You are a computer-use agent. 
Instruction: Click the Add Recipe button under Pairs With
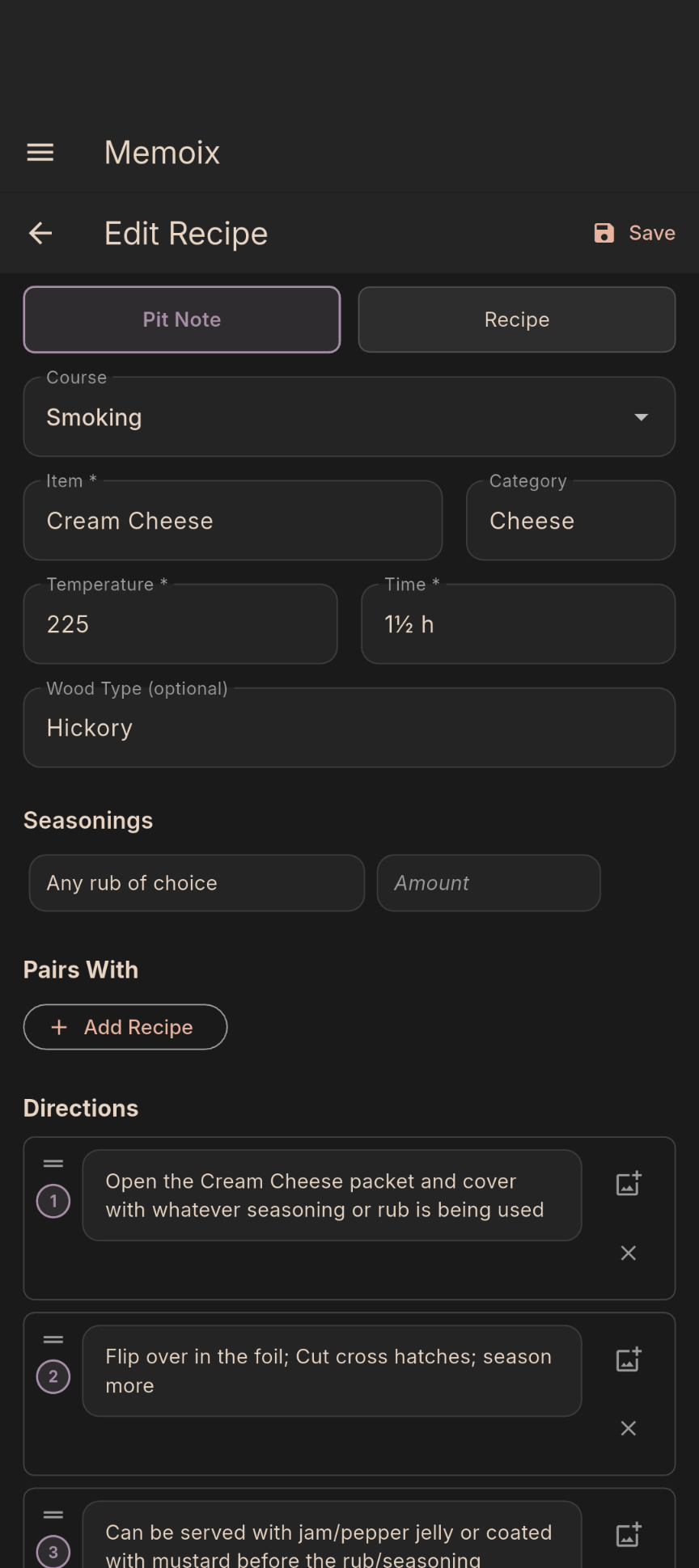pyautogui.click(x=125, y=1027)
